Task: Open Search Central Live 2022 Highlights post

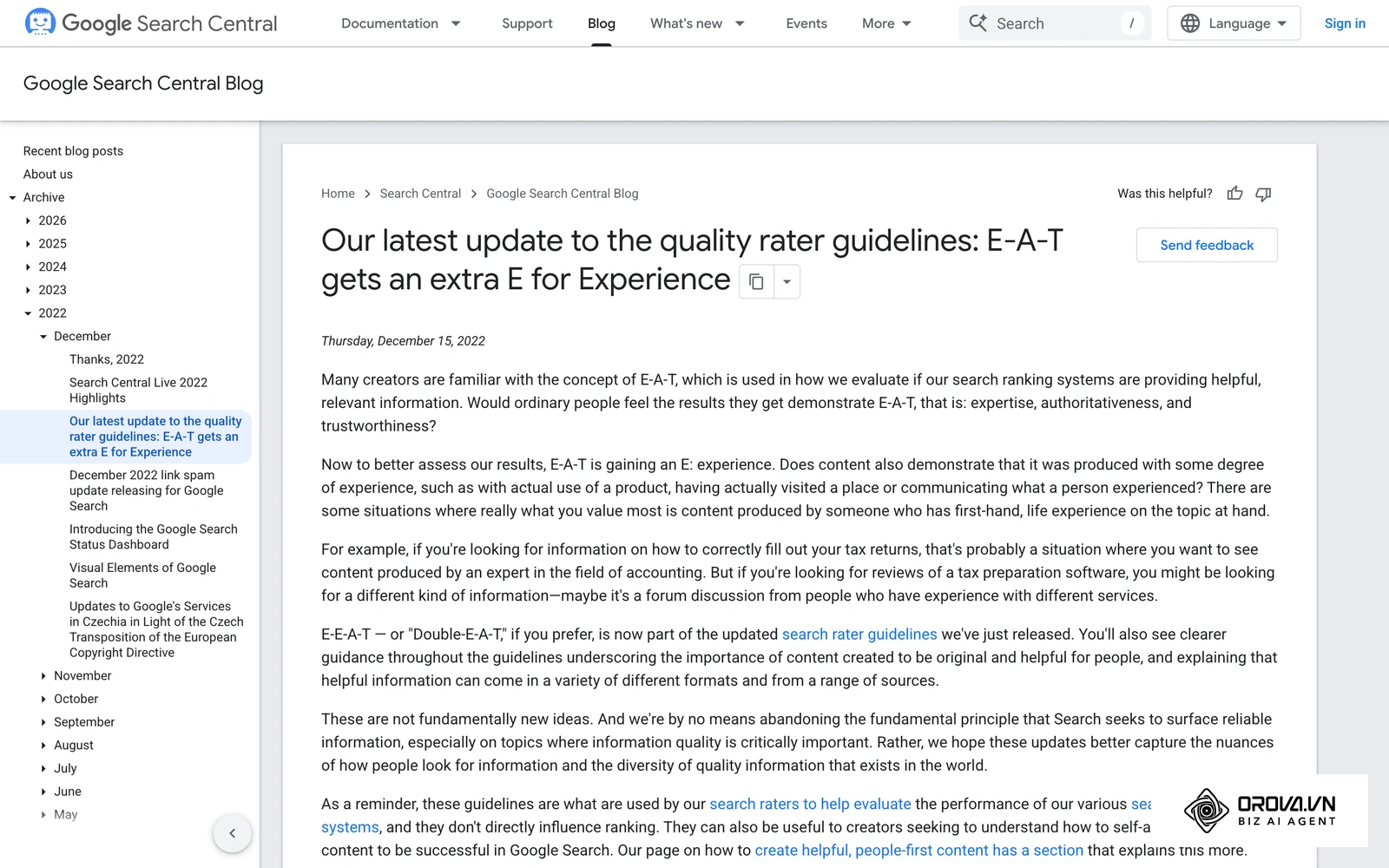Action: pyautogui.click(x=138, y=391)
